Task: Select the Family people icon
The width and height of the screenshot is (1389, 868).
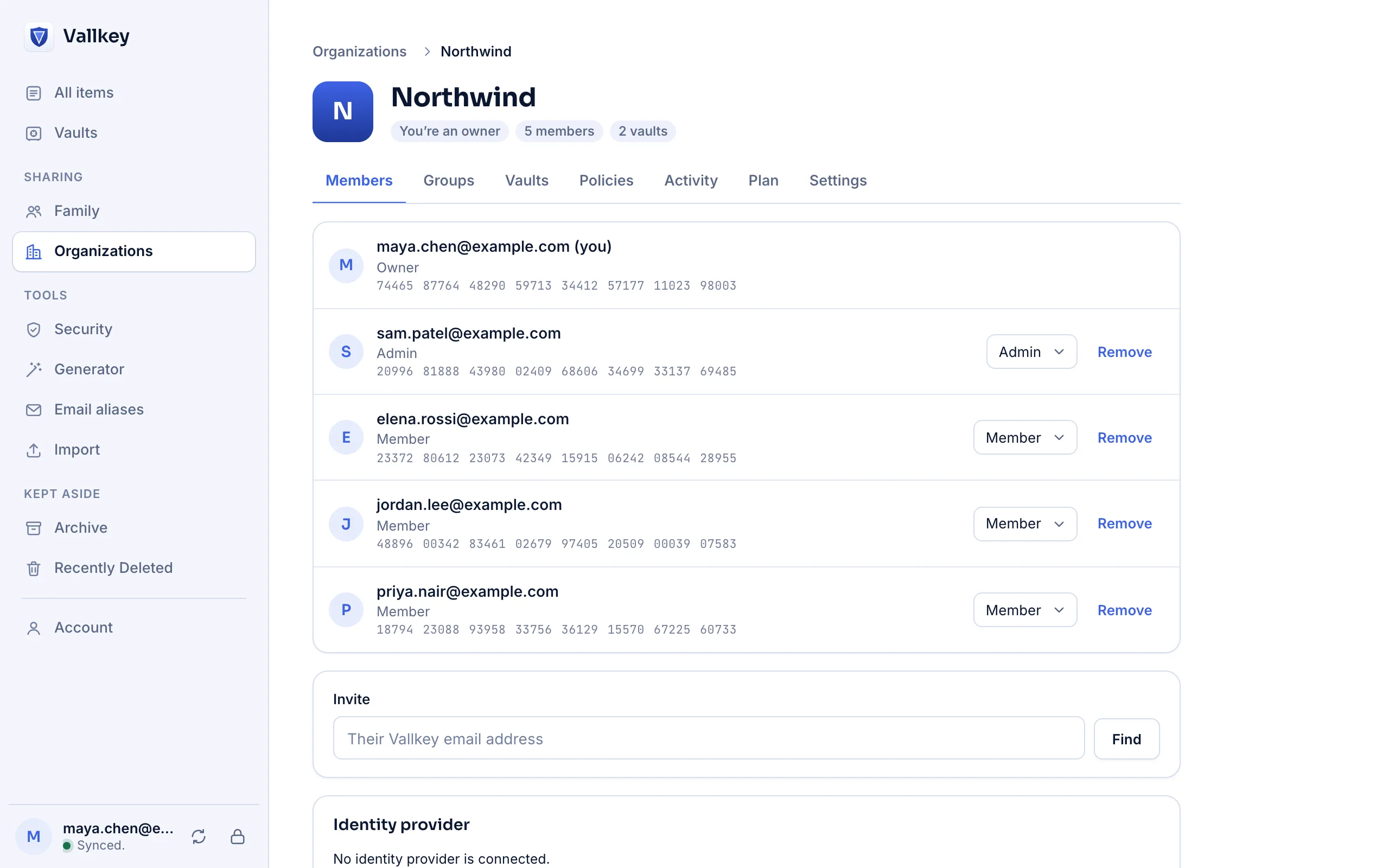Action: [34, 211]
